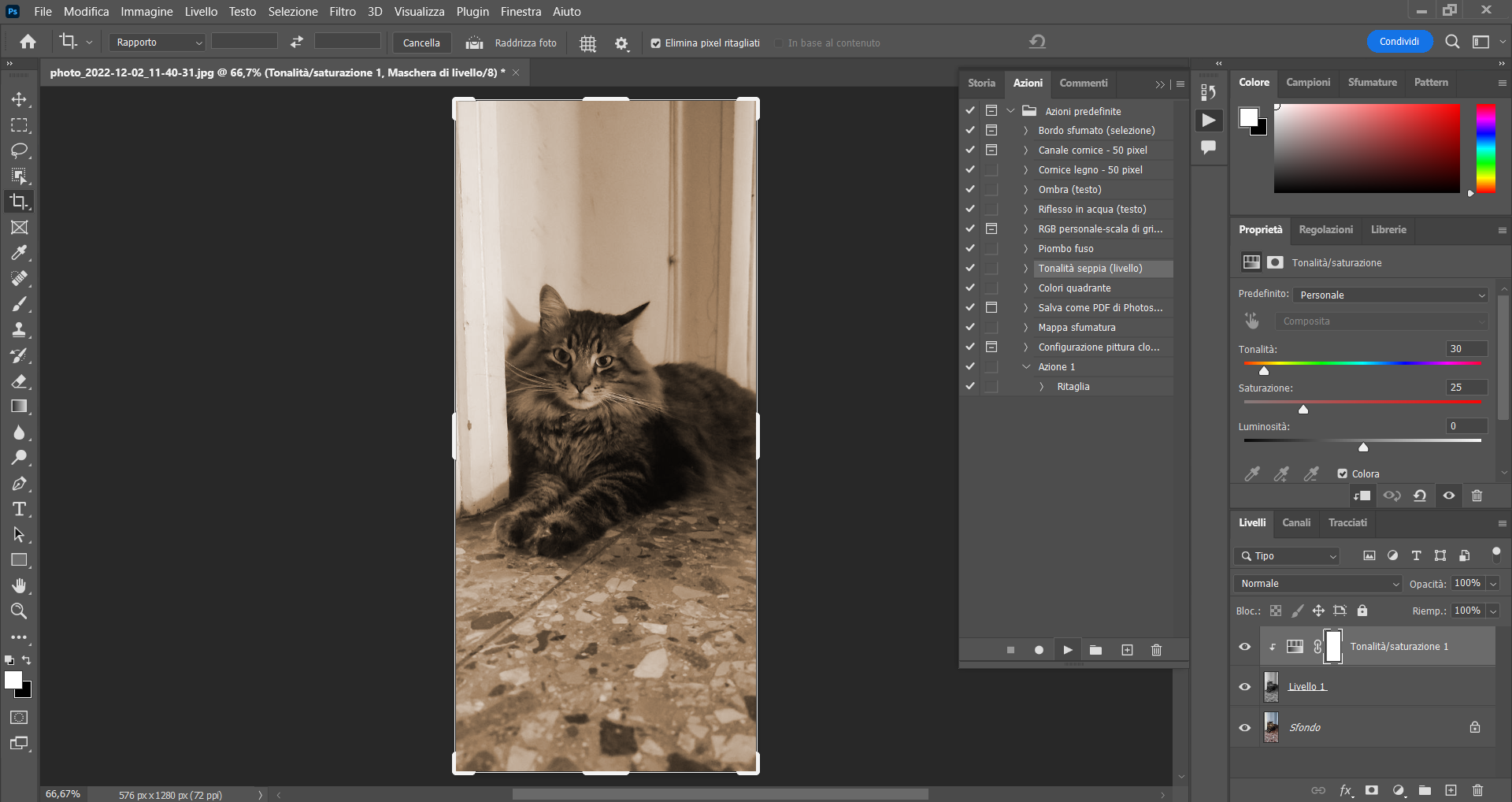Viewport: 1512px width, 802px height.
Task: Click the delete icon at Layers panel bottom
Action: [1477, 790]
